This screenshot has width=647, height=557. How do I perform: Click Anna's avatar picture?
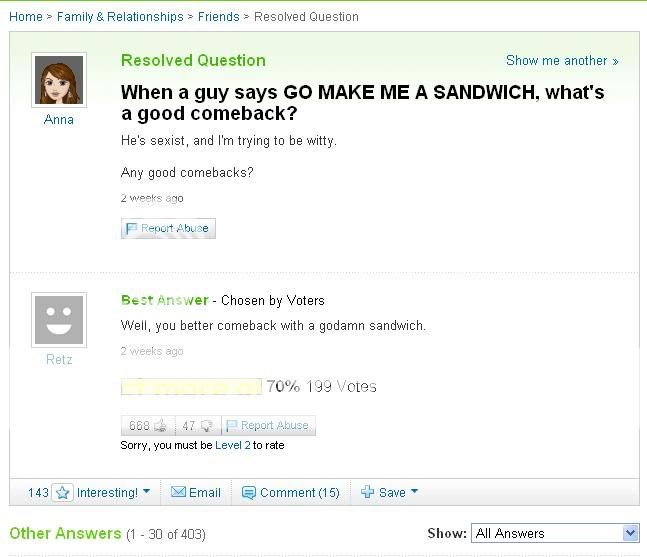[59, 80]
